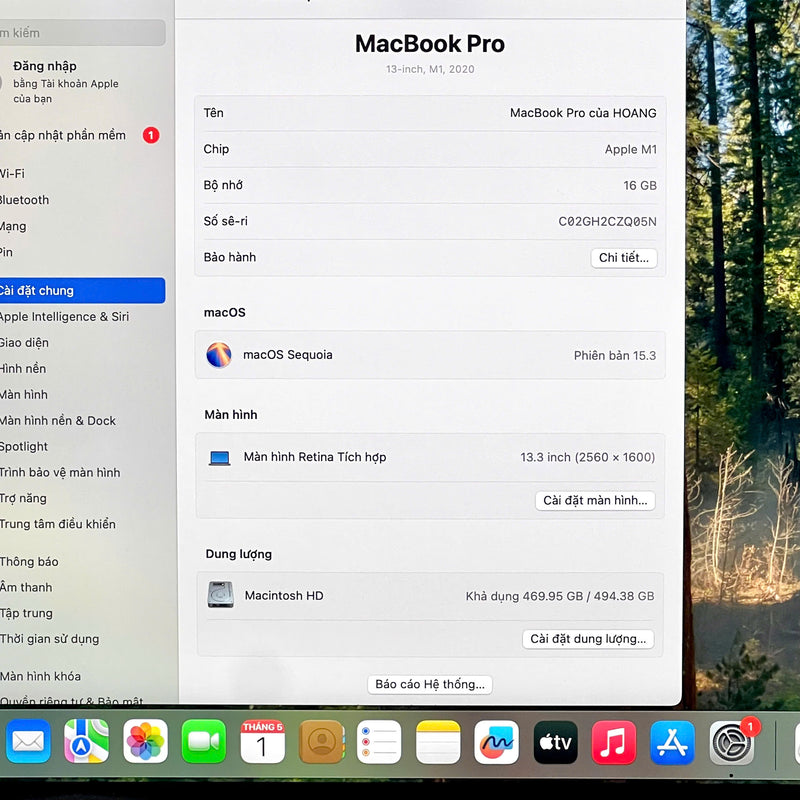This screenshot has height=800, width=800.
Task: Click the serial number C02GH2CZQ05N
Action: click(x=607, y=221)
